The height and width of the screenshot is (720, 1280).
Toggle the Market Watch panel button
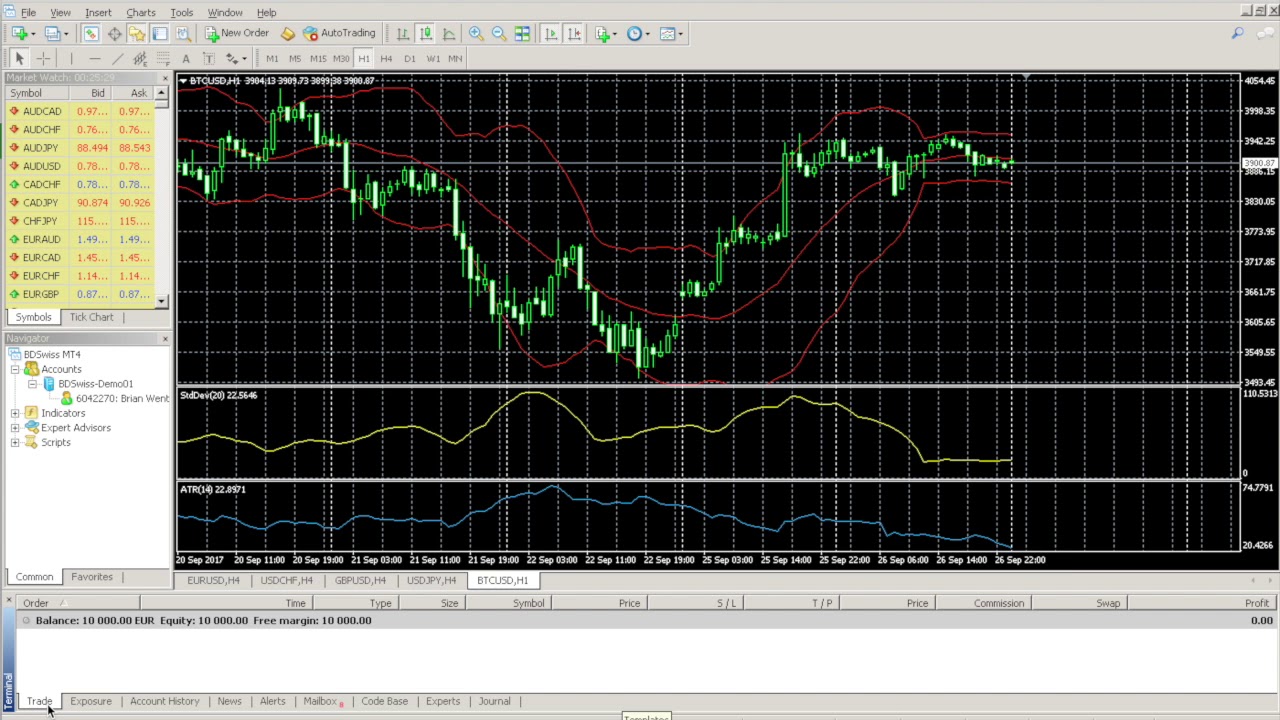click(91, 33)
